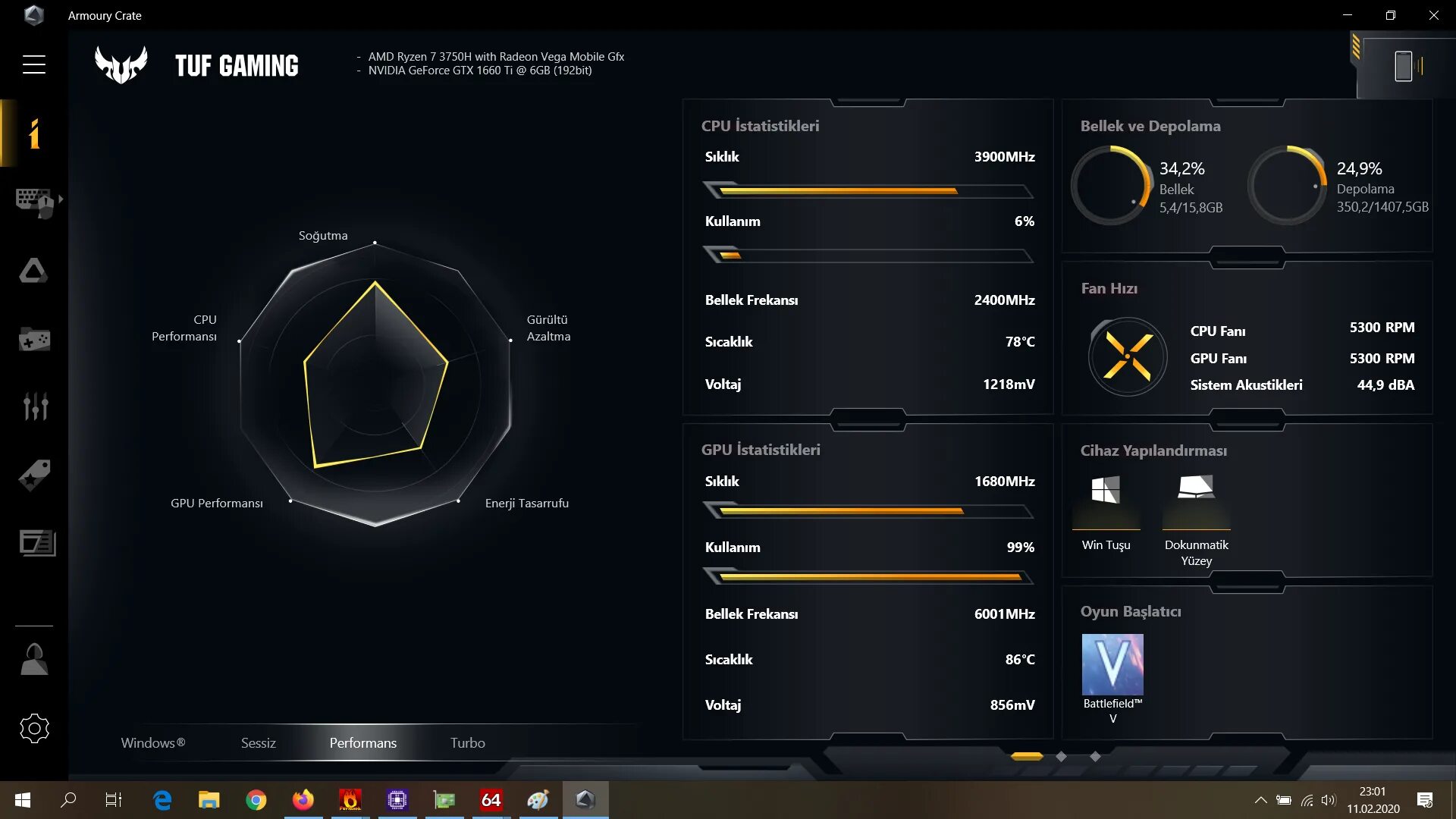
Task: Click the CPU Performansı radar label
Action: [184, 328]
